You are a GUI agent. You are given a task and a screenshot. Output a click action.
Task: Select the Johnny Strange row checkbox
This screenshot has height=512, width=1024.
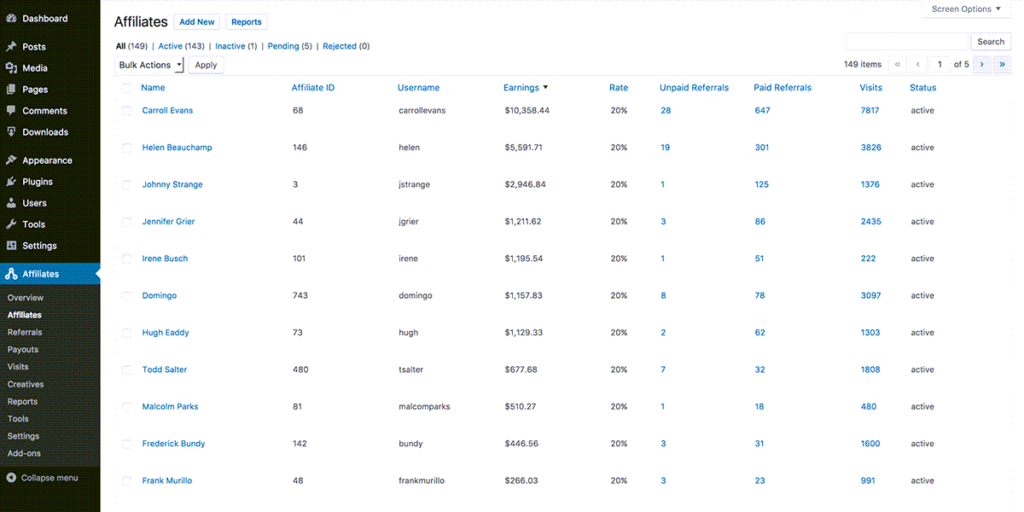(127, 185)
